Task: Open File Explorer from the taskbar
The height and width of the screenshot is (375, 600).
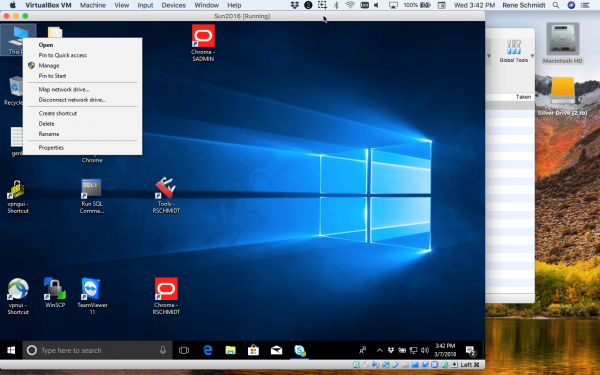Action: (230, 350)
